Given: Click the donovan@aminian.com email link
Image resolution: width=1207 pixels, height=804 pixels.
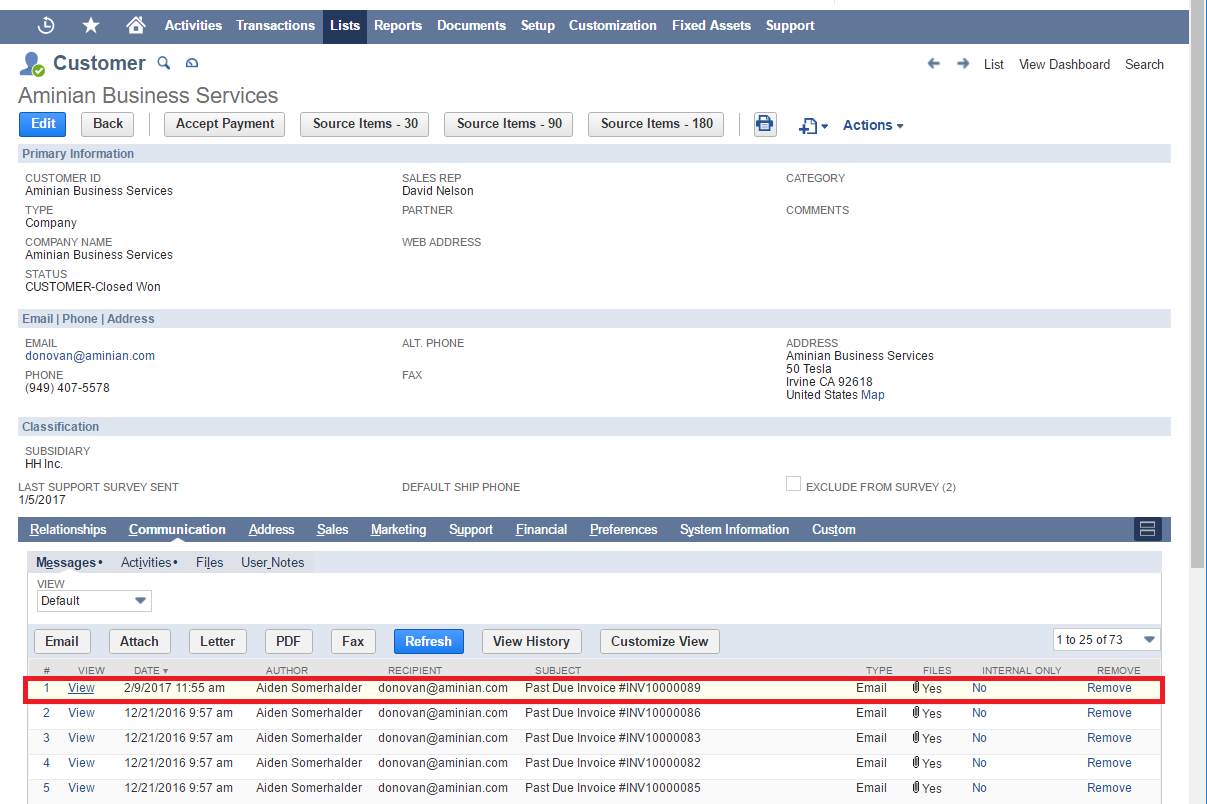Looking at the screenshot, I should tap(90, 356).
